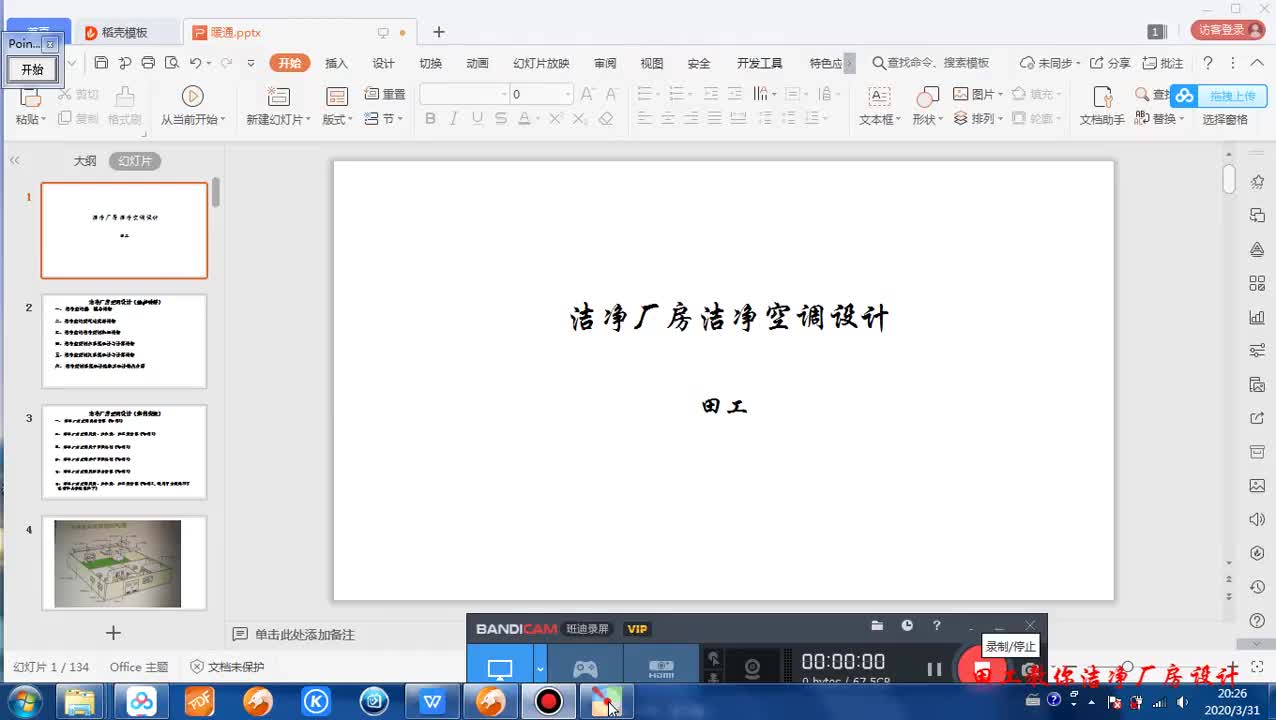Open 幻灯片放映 slideshow tab

(x=541, y=63)
